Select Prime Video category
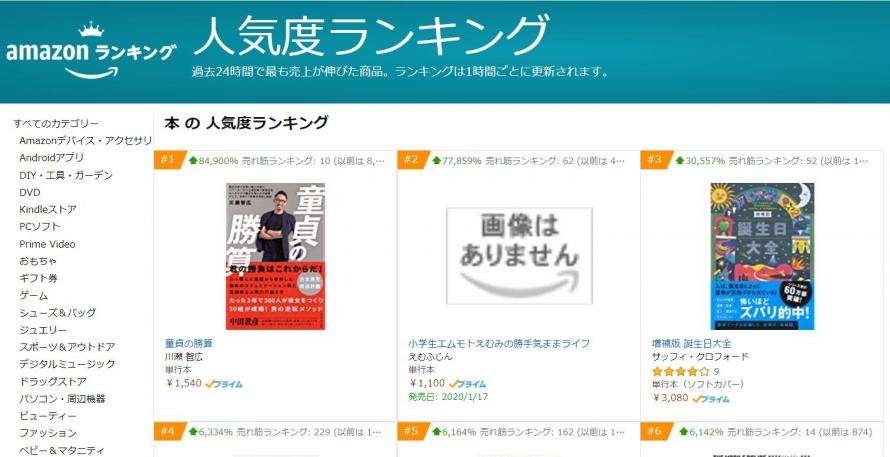Image resolution: width=890 pixels, height=457 pixels. (x=47, y=244)
